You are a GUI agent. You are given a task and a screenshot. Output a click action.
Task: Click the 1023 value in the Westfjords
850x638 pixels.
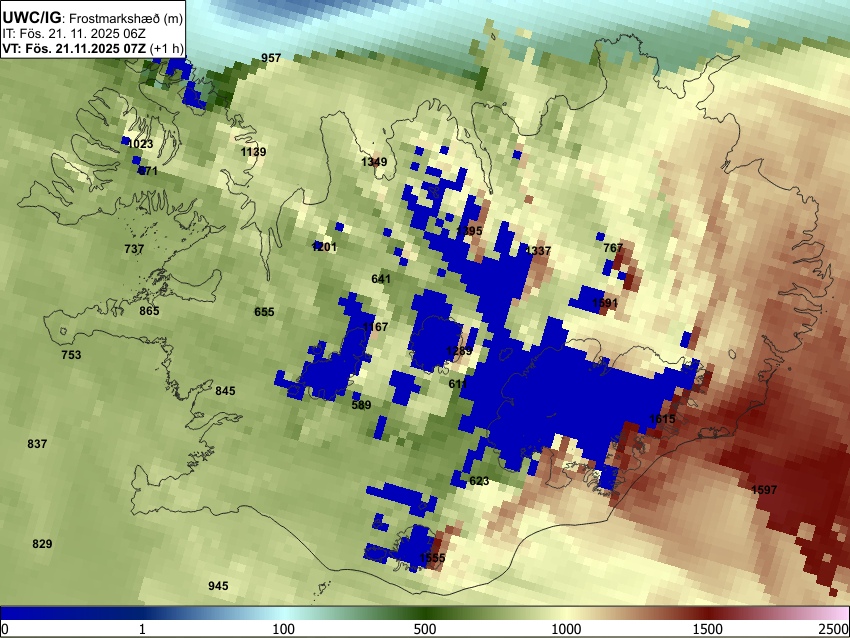point(140,144)
